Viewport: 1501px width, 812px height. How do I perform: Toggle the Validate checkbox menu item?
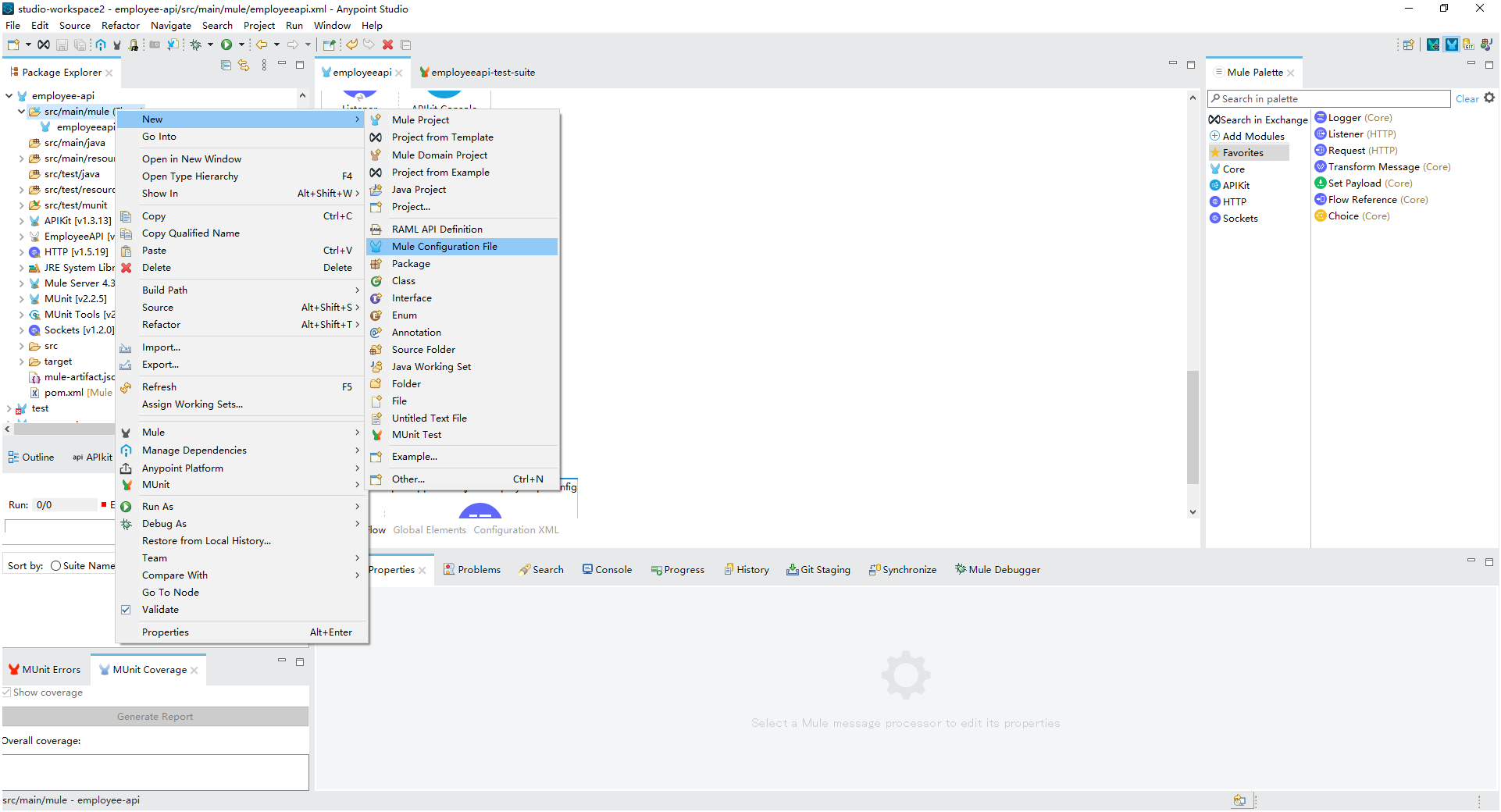pos(126,611)
